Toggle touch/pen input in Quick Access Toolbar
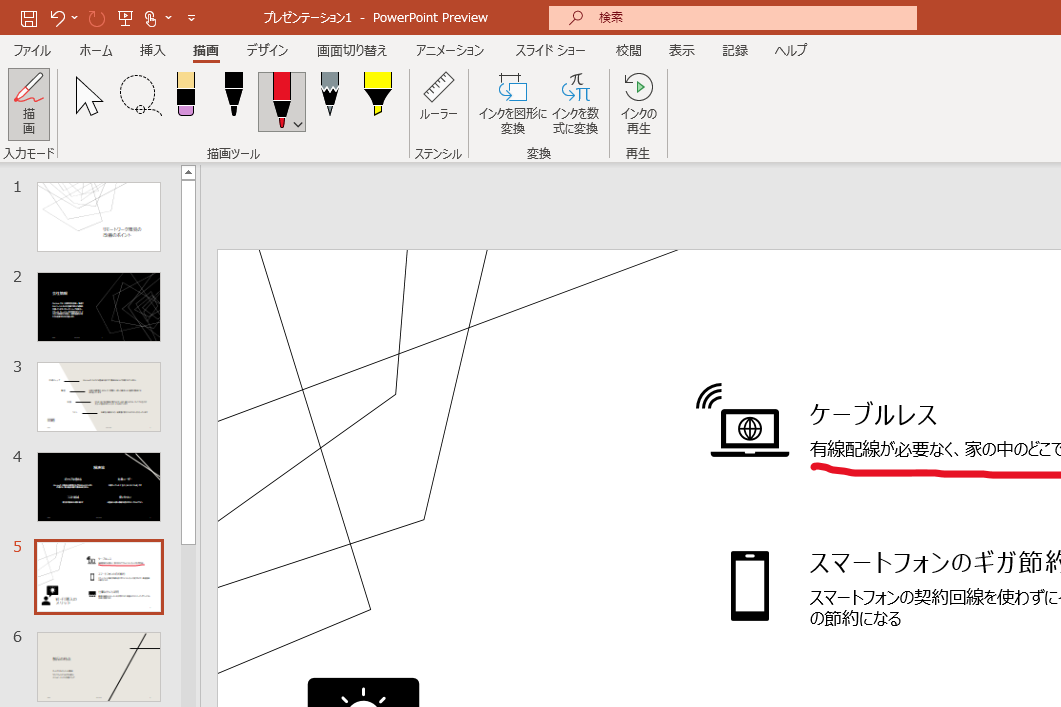This screenshot has width=1061, height=707. (x=151, y=17)
